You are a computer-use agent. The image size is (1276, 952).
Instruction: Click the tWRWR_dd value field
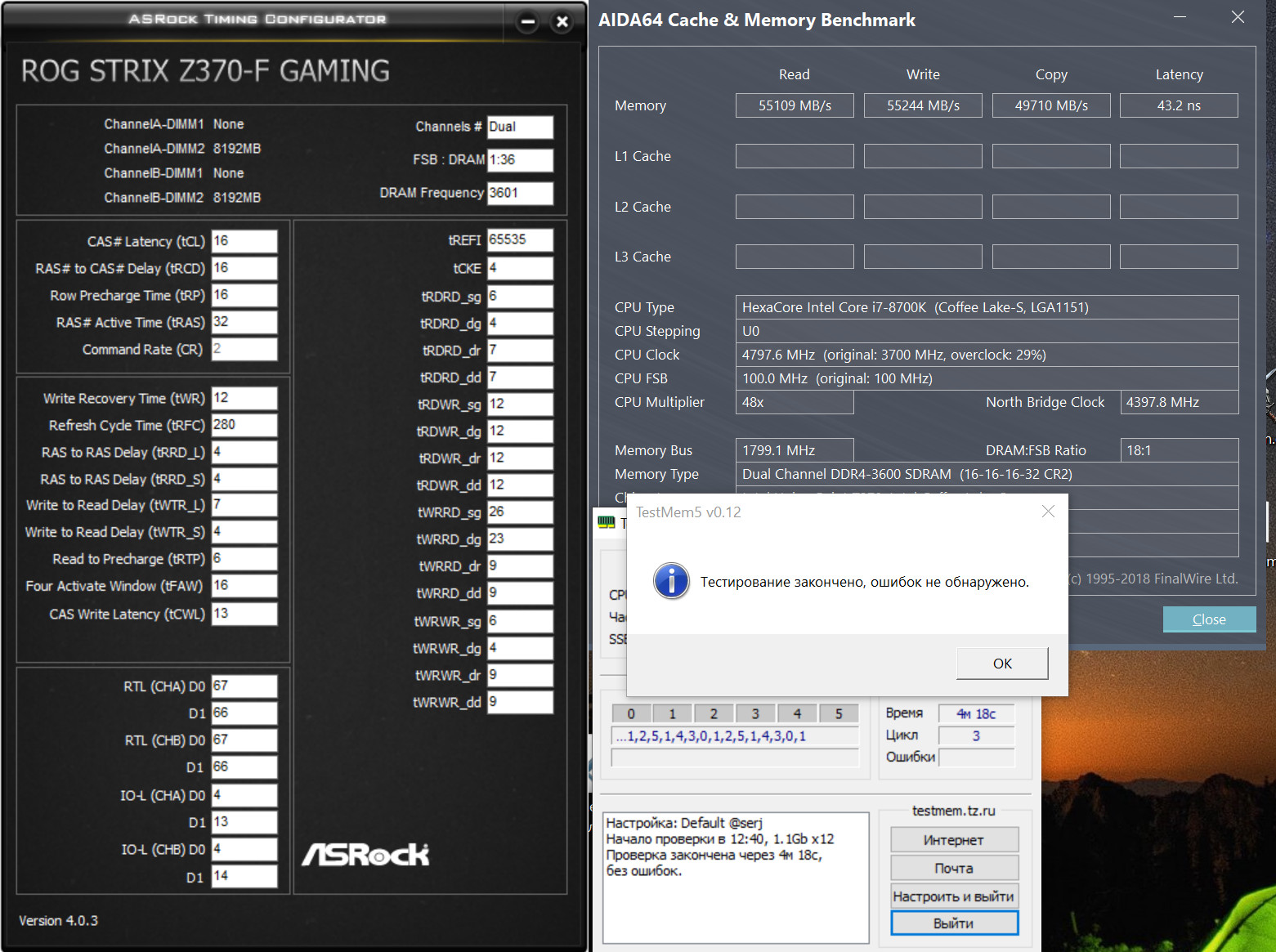pyautogui.click(x=520, y=702)
